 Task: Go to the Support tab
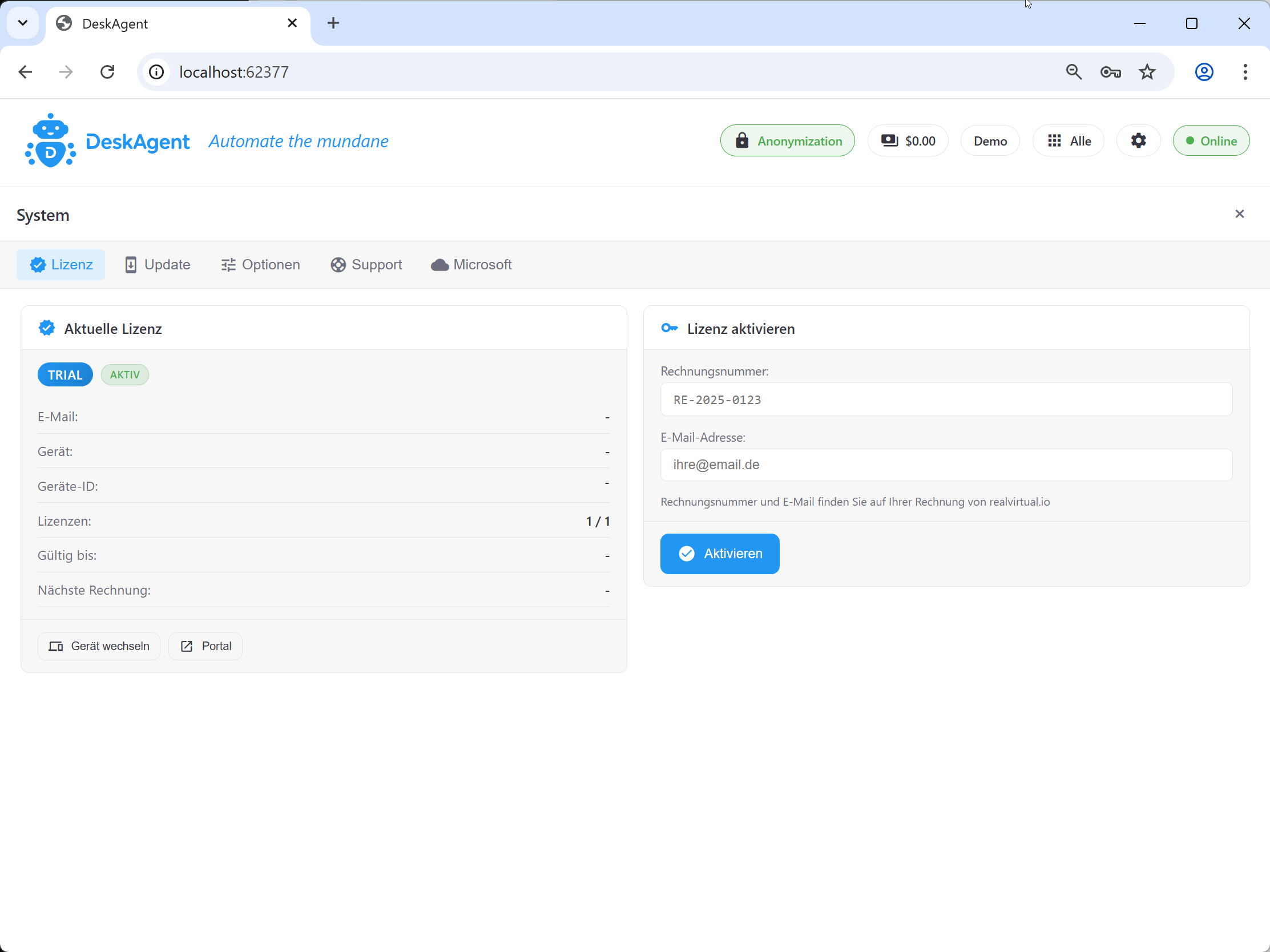(366, 265)
